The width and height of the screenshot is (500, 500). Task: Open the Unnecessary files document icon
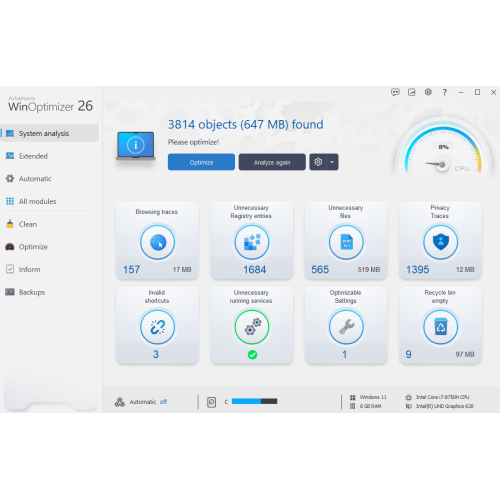[346, 242]
